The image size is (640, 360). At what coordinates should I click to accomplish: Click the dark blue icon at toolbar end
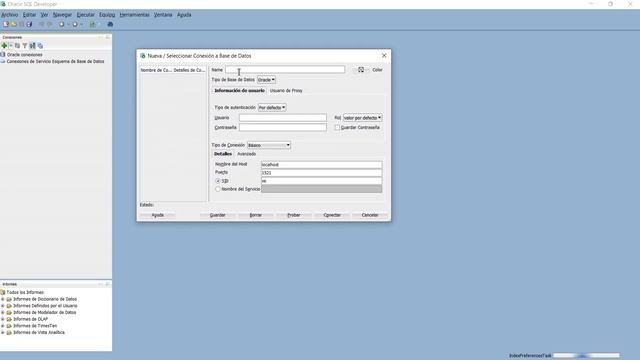[x=110, y=24]
